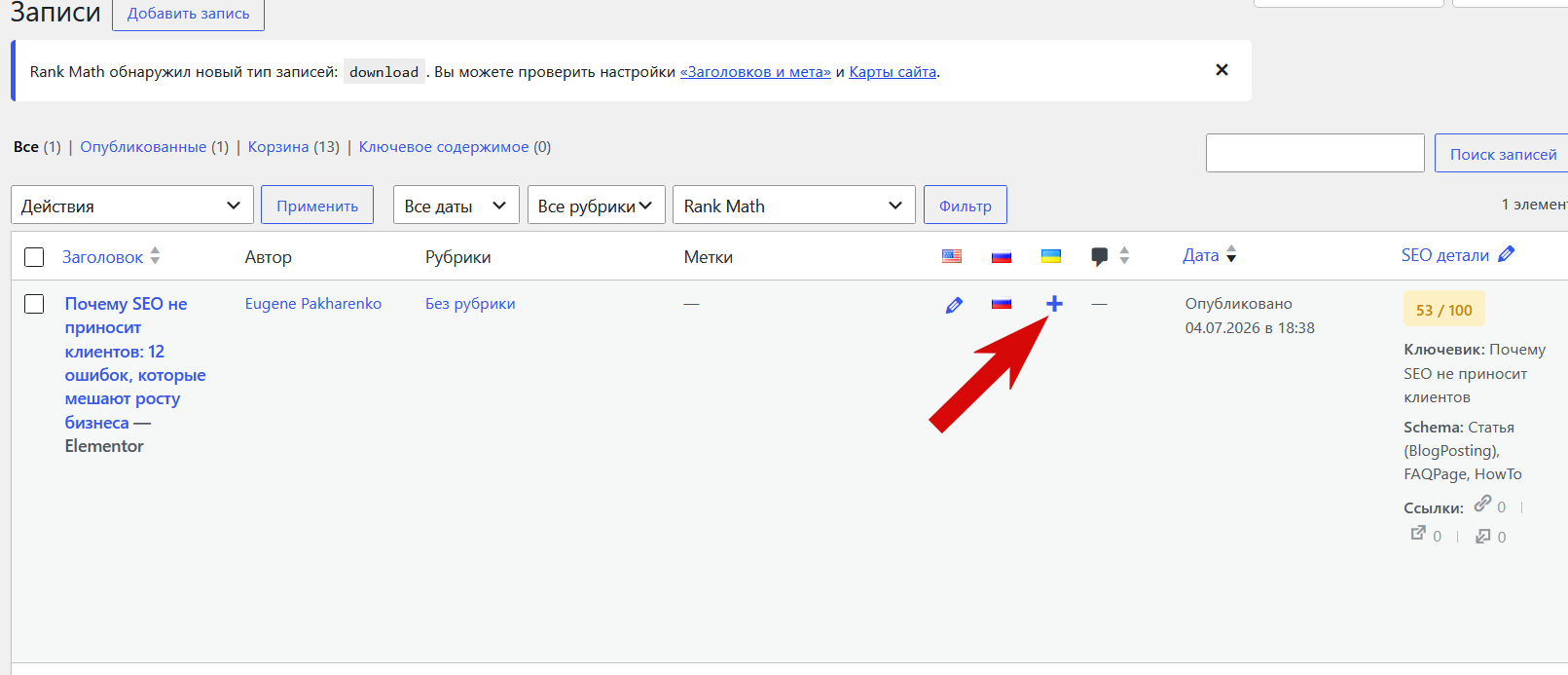Click the Применить button
This screenshot has width=1568, height=675.
(317, 206)
